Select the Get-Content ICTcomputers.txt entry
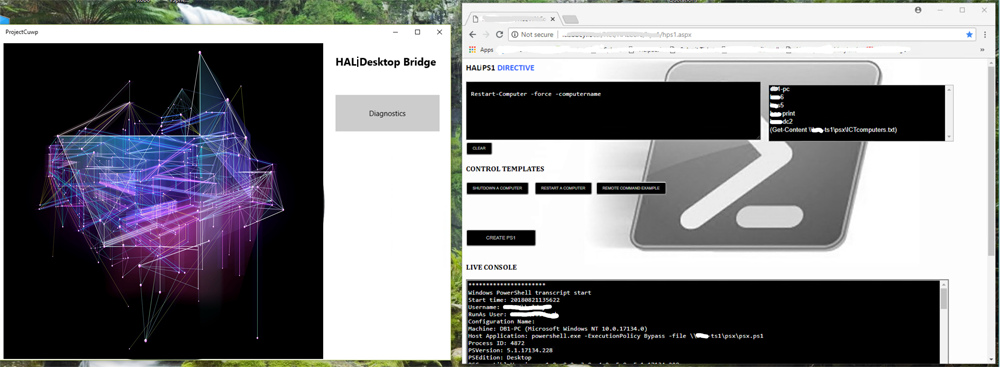This screenshot has width=1000, height=367. [833, 130]
